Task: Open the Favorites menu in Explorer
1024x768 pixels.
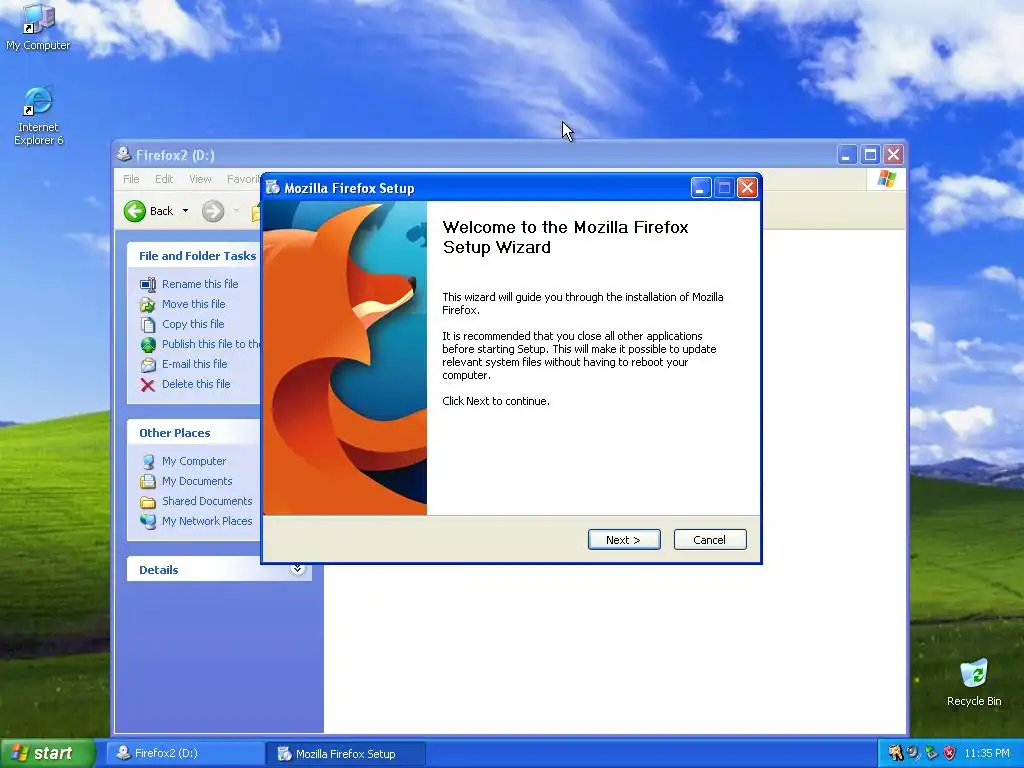Action: 244,179
